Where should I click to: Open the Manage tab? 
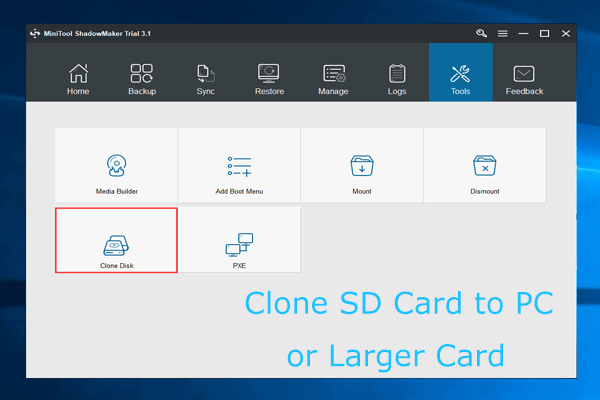pos(333,79)
